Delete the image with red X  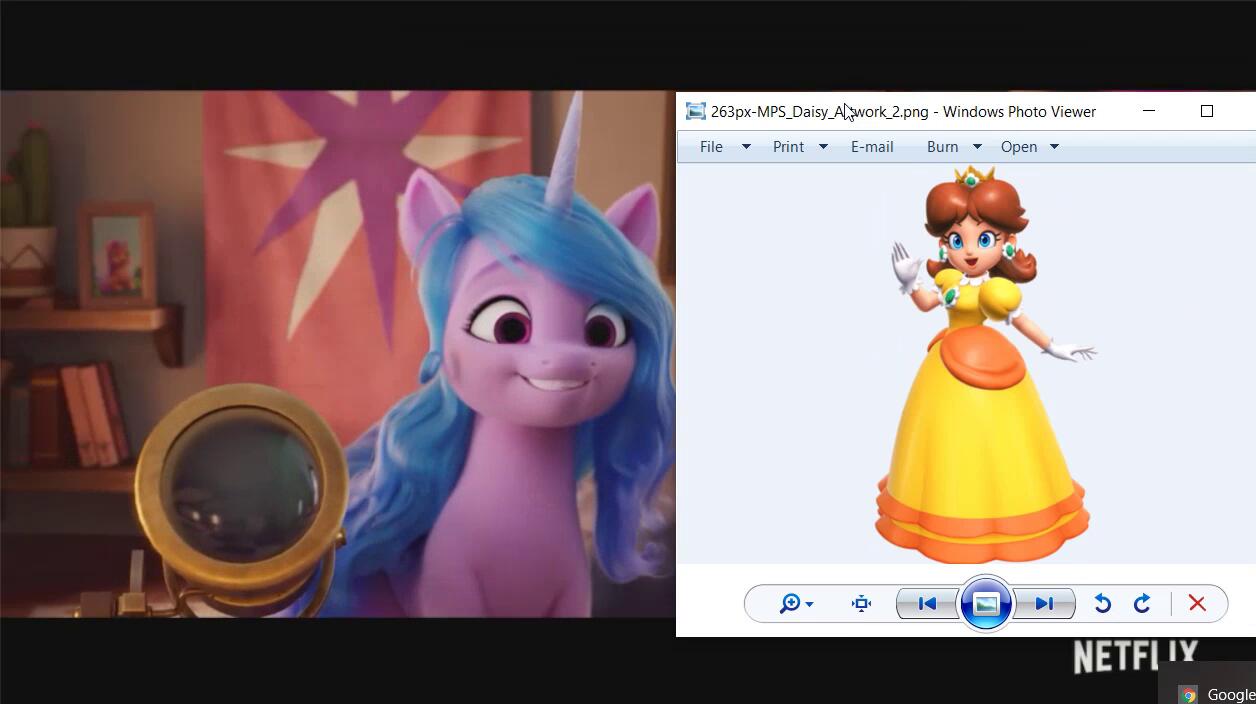1197,604
